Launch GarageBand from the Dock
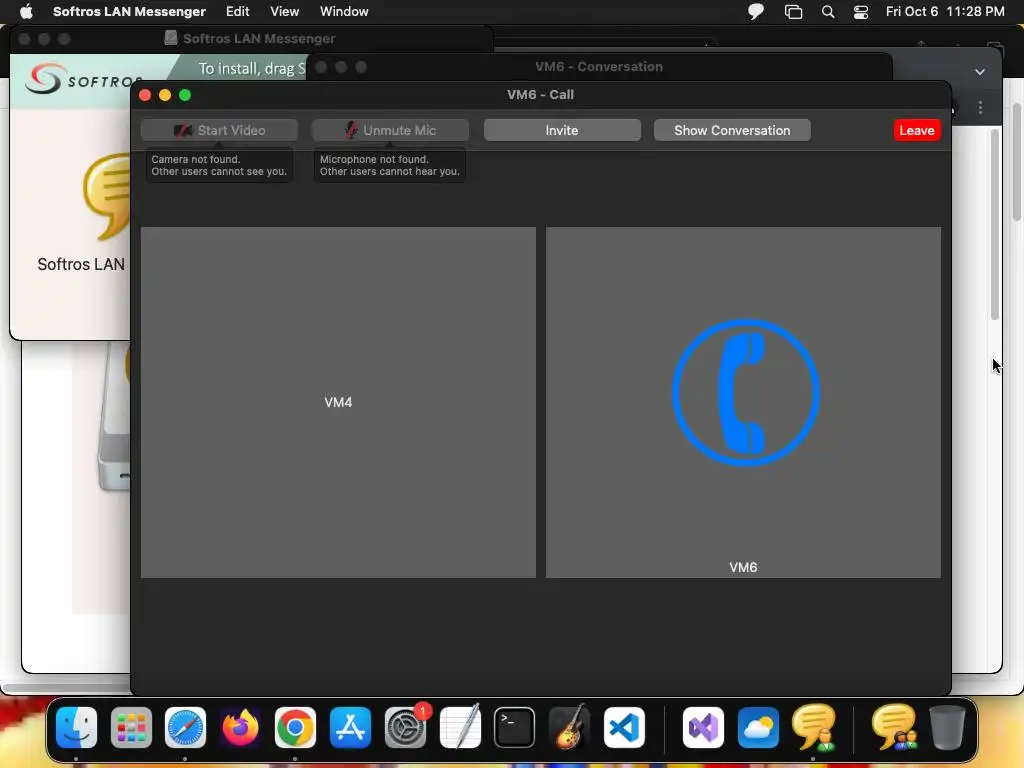Viewport: 1024px width, 768px height. click(x=569, y=727)
